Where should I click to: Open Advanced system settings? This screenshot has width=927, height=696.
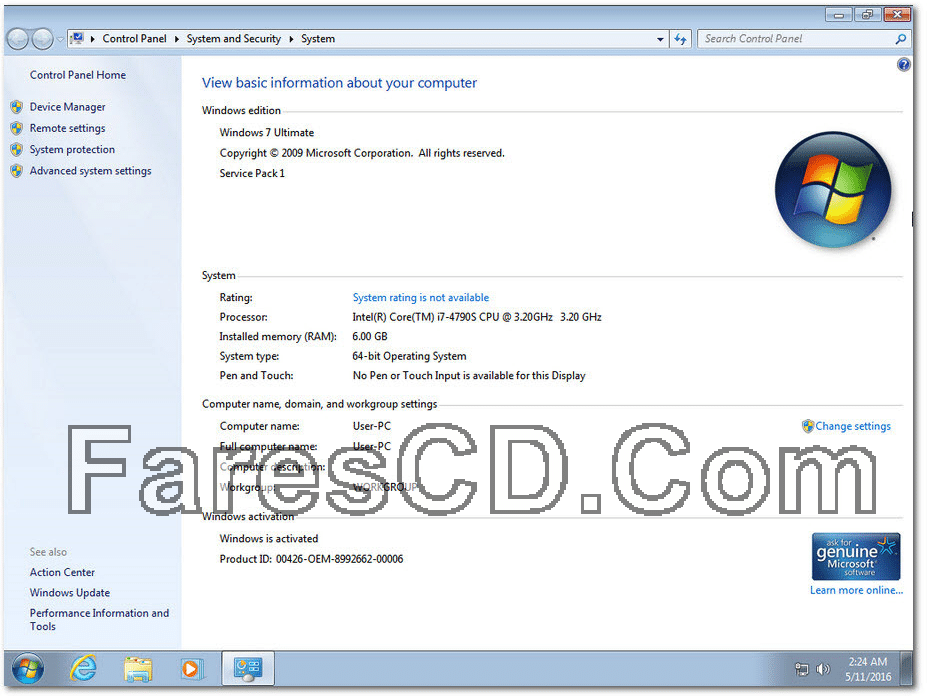pos(90,171)
